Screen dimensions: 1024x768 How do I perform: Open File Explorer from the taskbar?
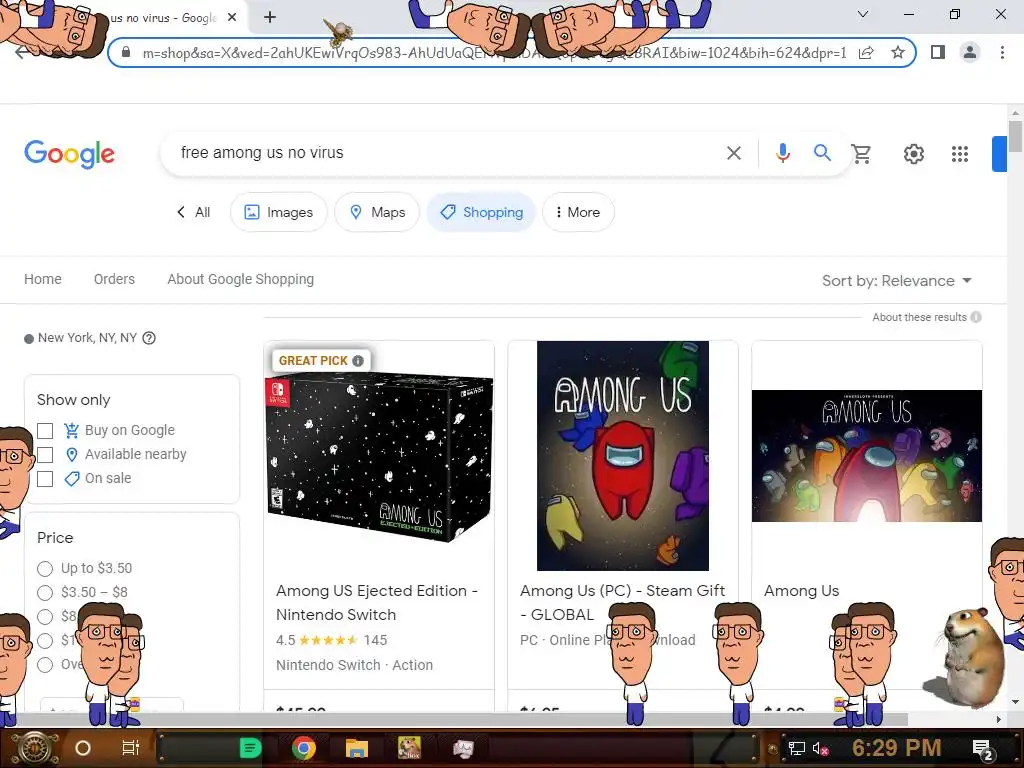[357, 748]
